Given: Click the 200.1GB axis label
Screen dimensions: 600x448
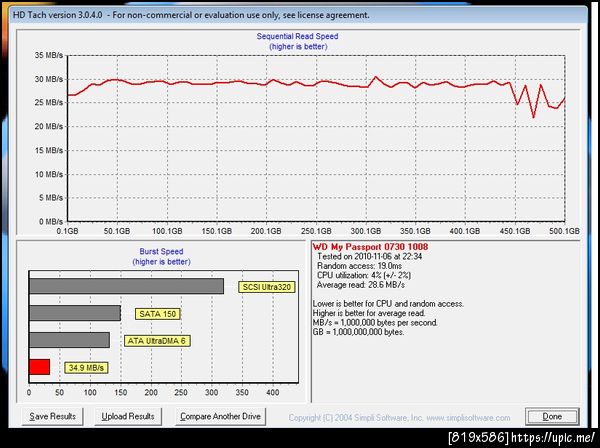Looking at the screenshot, I should 266,231.
